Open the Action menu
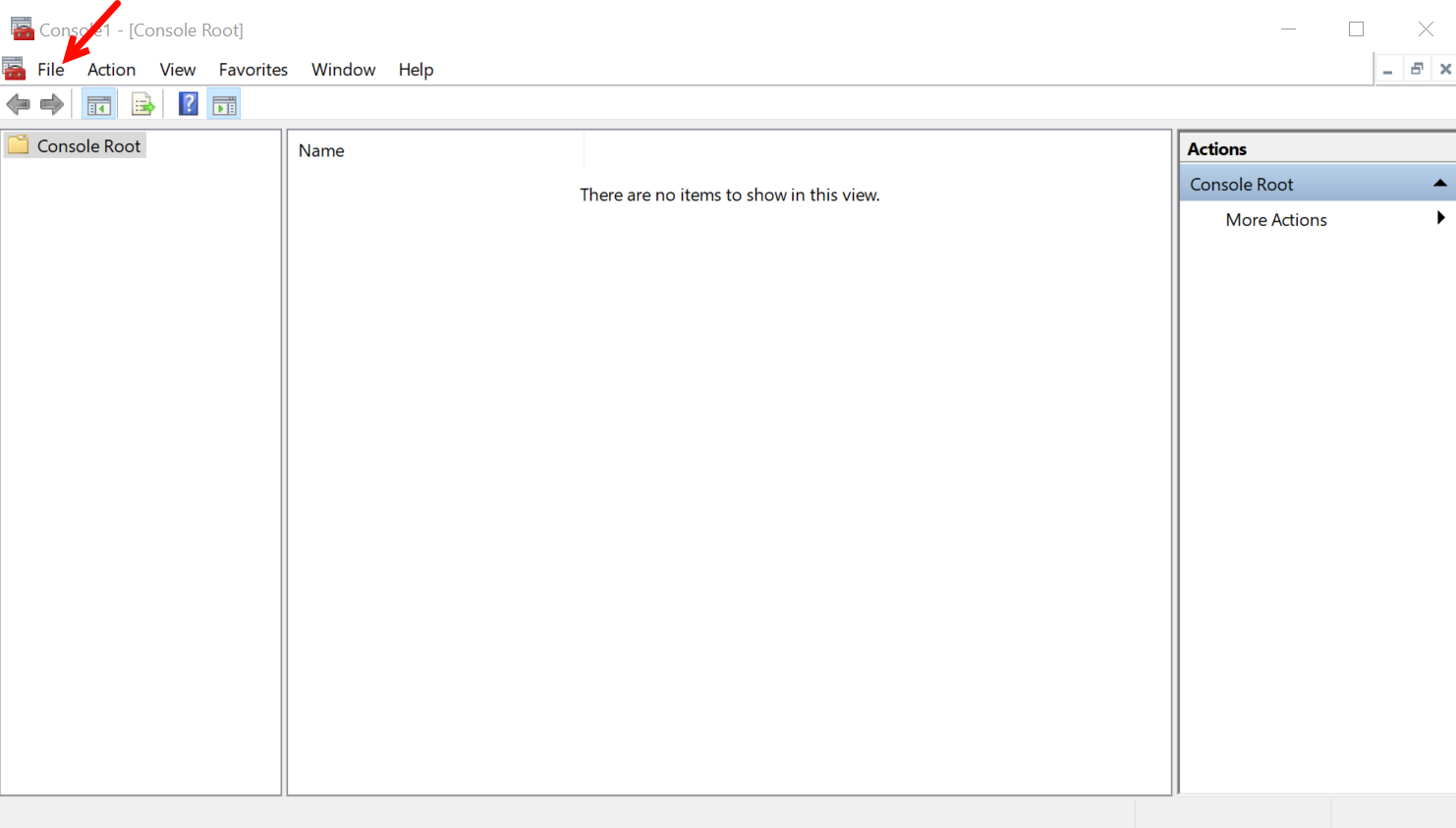Image resolution: width=1456 pixels, height=828 pixels. 111,70
